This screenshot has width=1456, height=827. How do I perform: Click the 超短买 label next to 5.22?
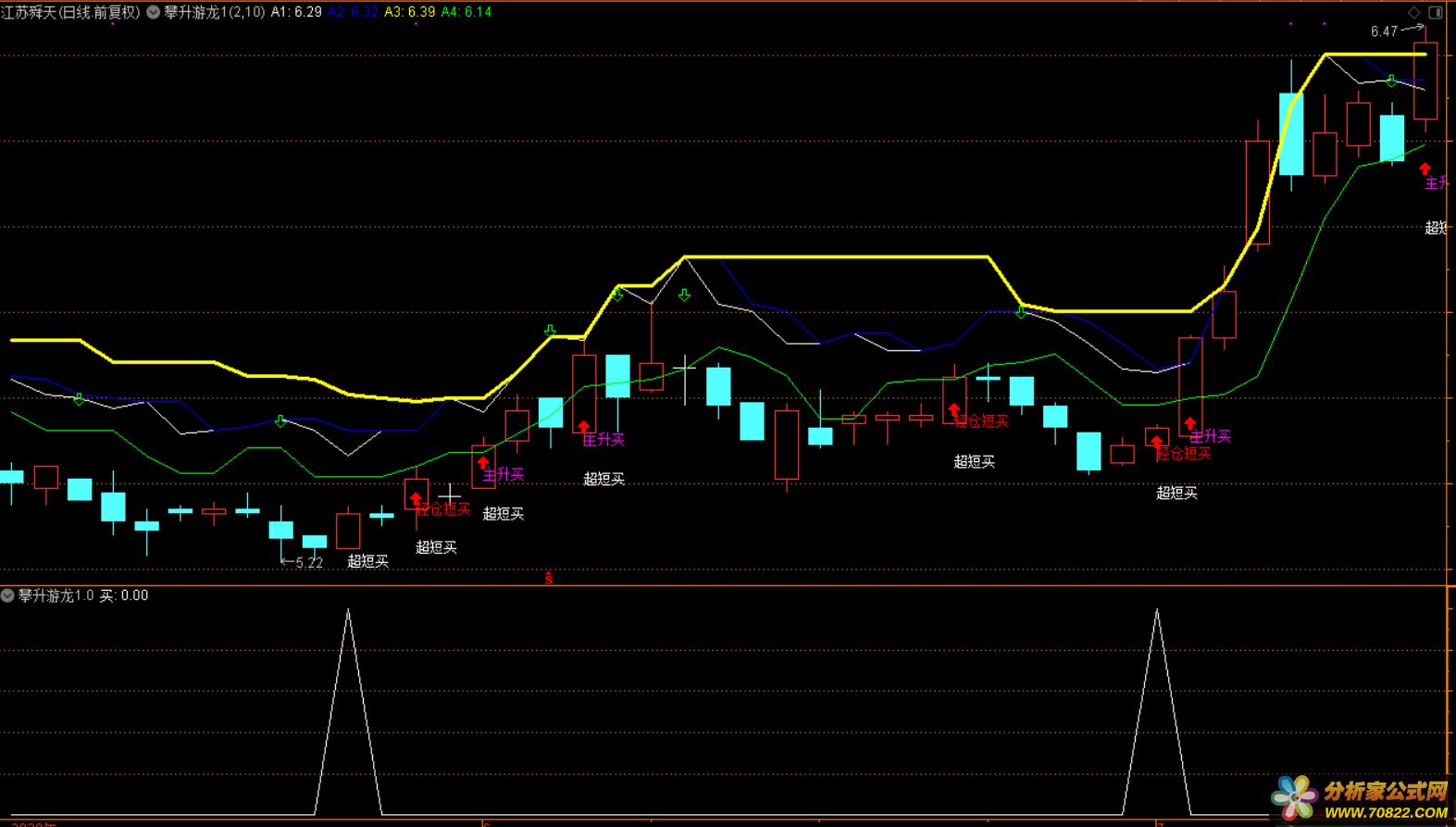pyautogui.click(x=367, y=560)
